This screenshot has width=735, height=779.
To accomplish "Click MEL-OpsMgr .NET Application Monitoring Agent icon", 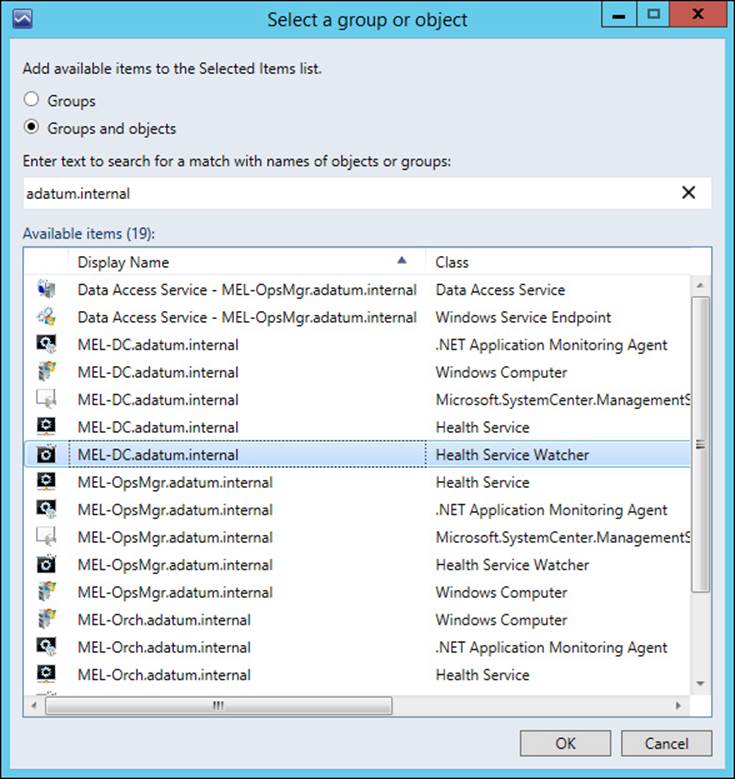I will (46, 509).
